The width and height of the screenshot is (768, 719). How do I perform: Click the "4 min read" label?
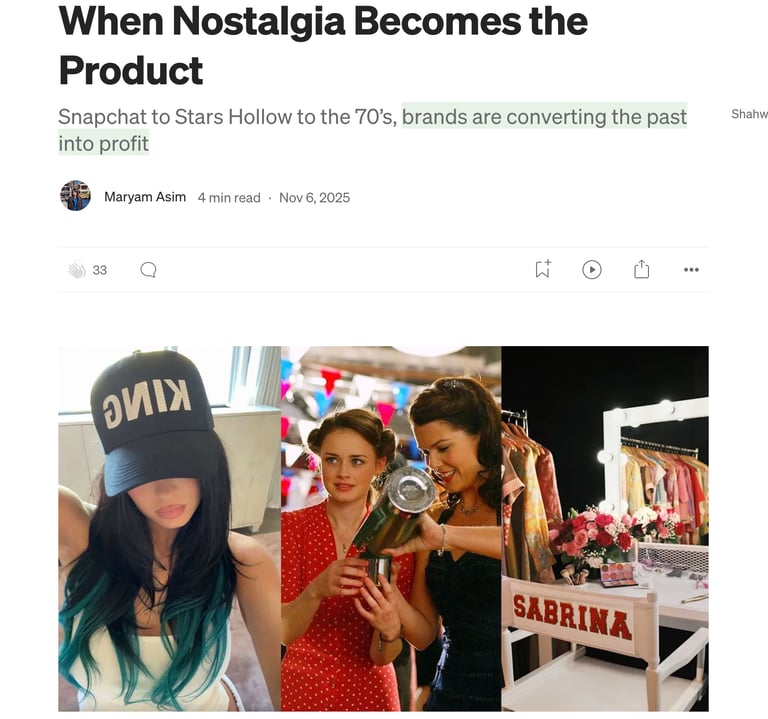pyautogui.click(x=229, y=198)
